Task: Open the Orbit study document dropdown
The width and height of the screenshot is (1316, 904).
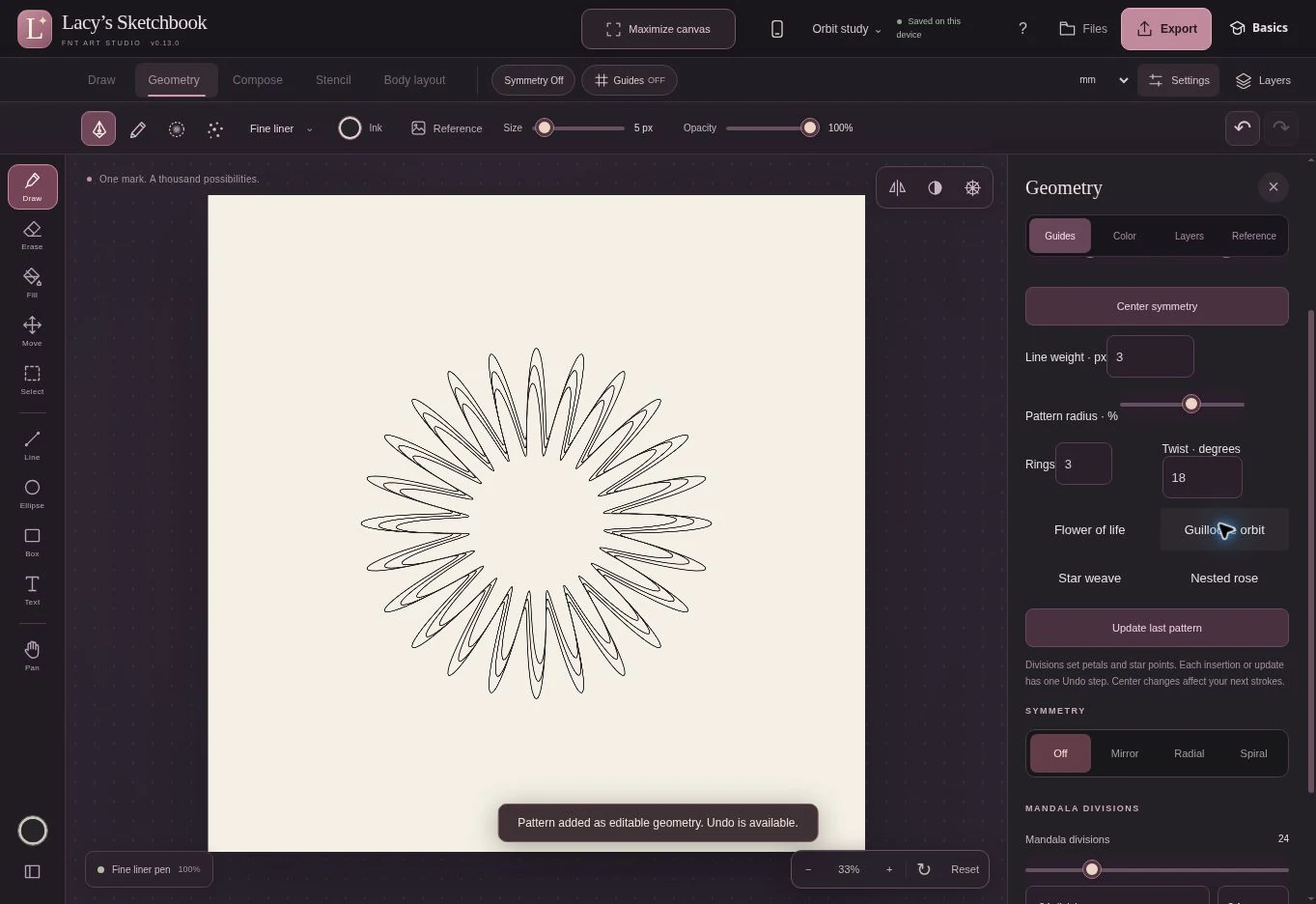Action: pos(847,29)
